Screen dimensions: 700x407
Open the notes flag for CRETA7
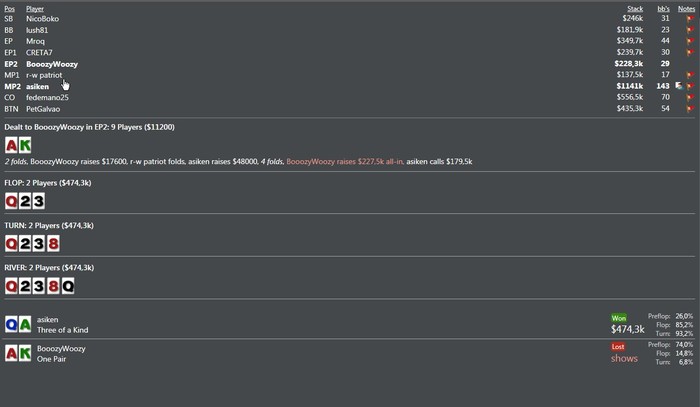point(690,52)
